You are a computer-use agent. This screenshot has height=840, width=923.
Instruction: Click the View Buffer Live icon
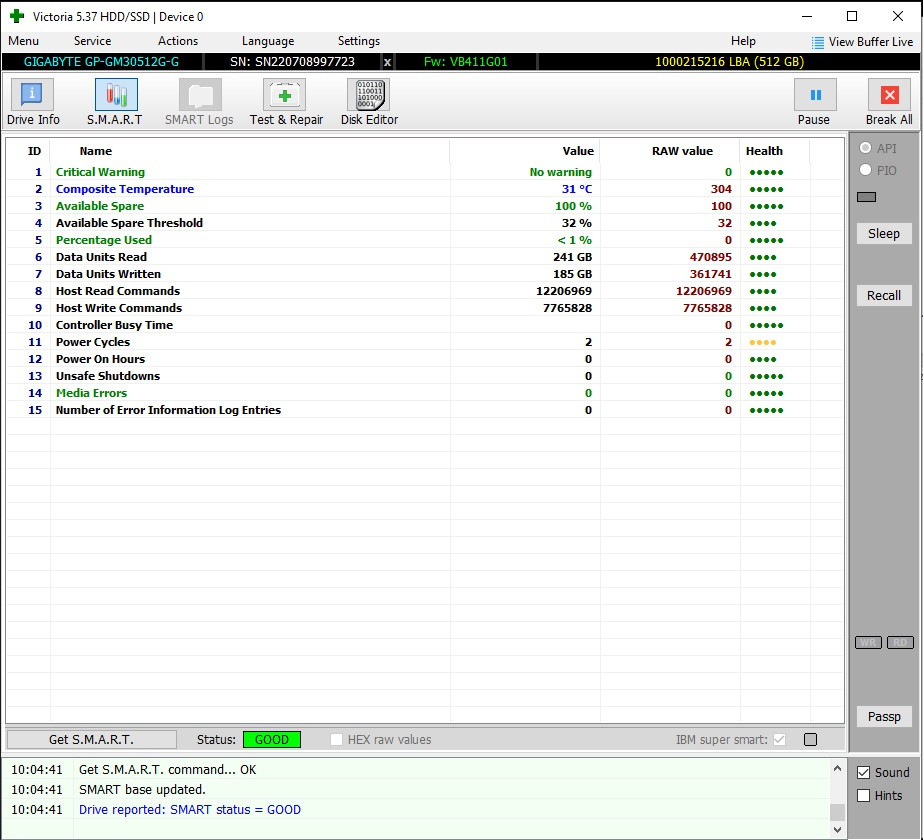coord(818,42)
